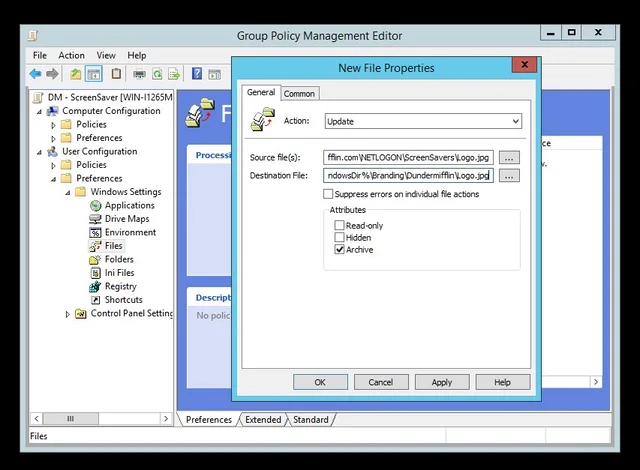
Task: Open the Action menu
Action: coord(71,55)
